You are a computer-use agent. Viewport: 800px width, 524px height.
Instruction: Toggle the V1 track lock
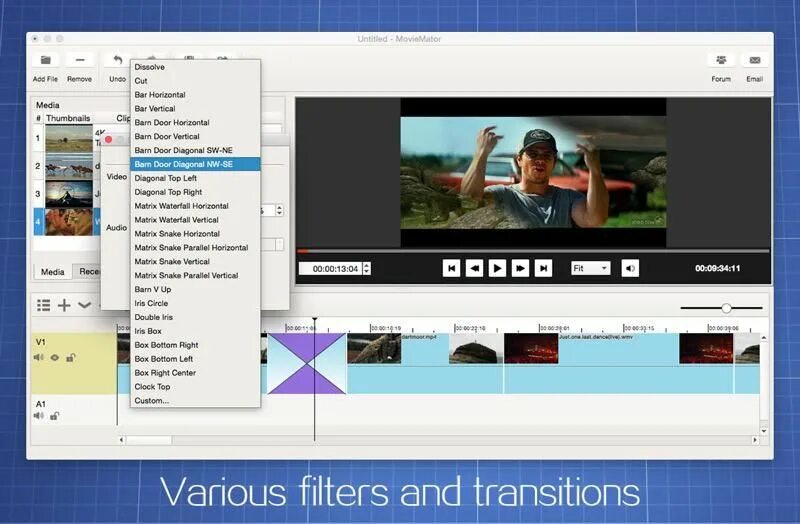pos(70,358)
